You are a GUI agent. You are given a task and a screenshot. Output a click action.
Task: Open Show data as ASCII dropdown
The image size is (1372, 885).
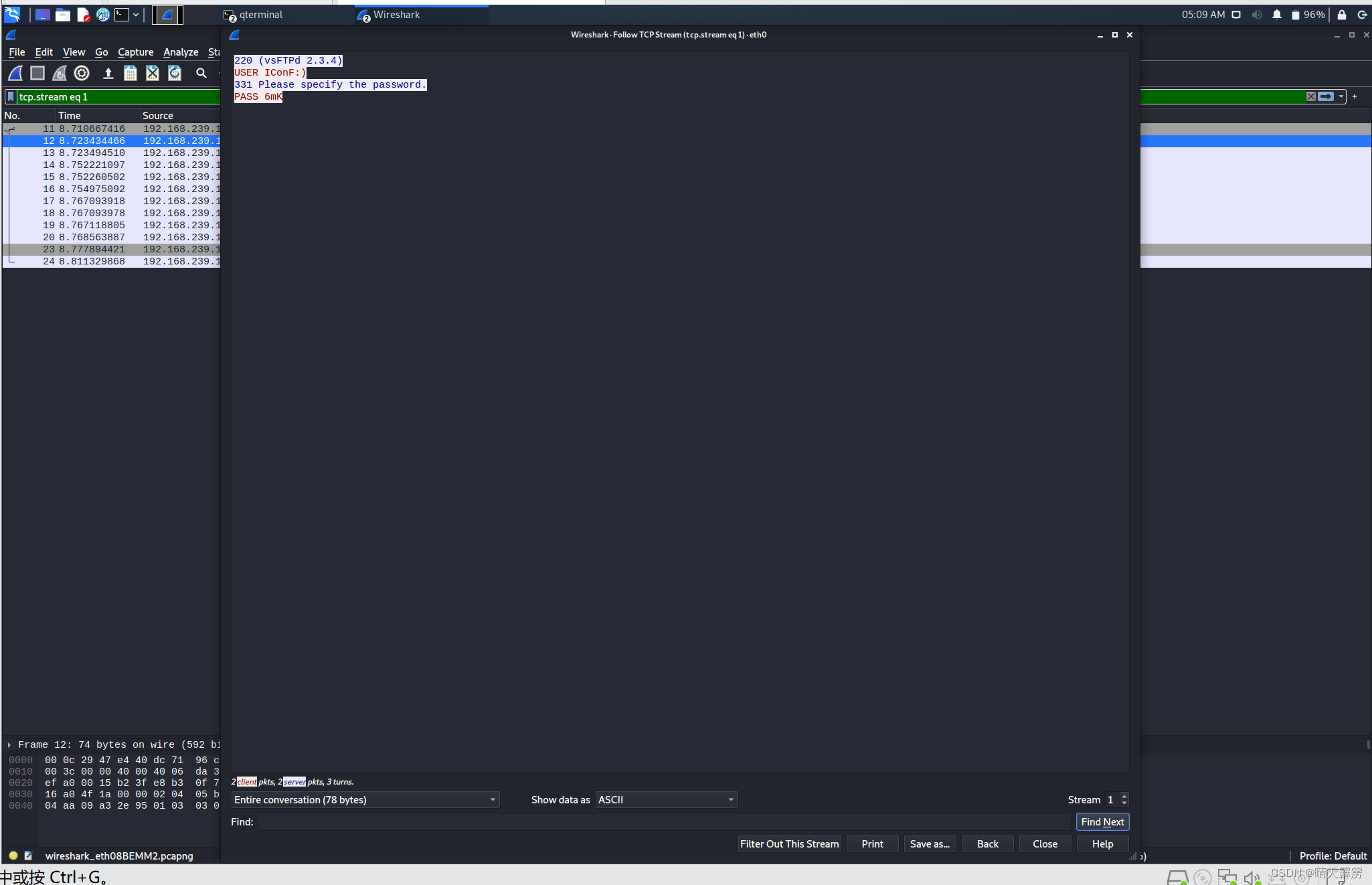667,799
